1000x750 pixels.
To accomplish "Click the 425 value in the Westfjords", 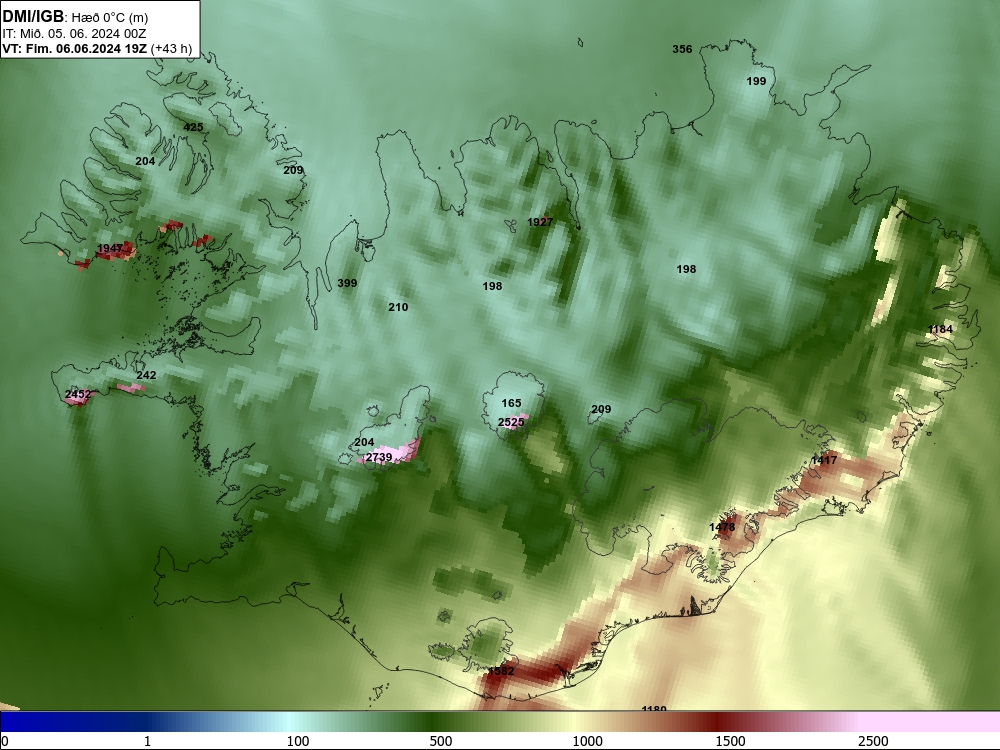I will [193, 127].
